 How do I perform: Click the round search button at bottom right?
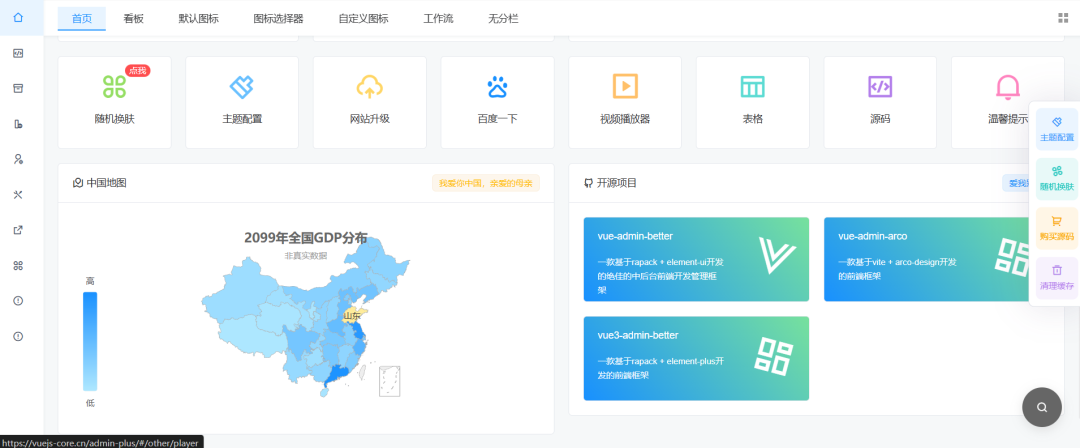(1042, 407)
